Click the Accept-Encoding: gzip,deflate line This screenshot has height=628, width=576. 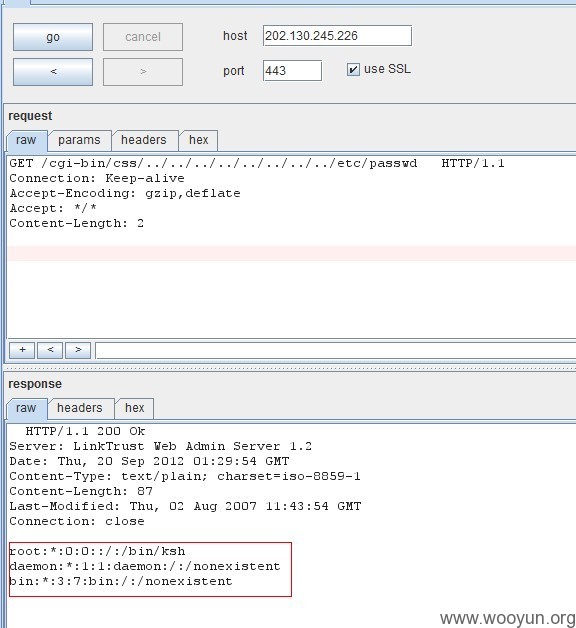tap(125, 193)
